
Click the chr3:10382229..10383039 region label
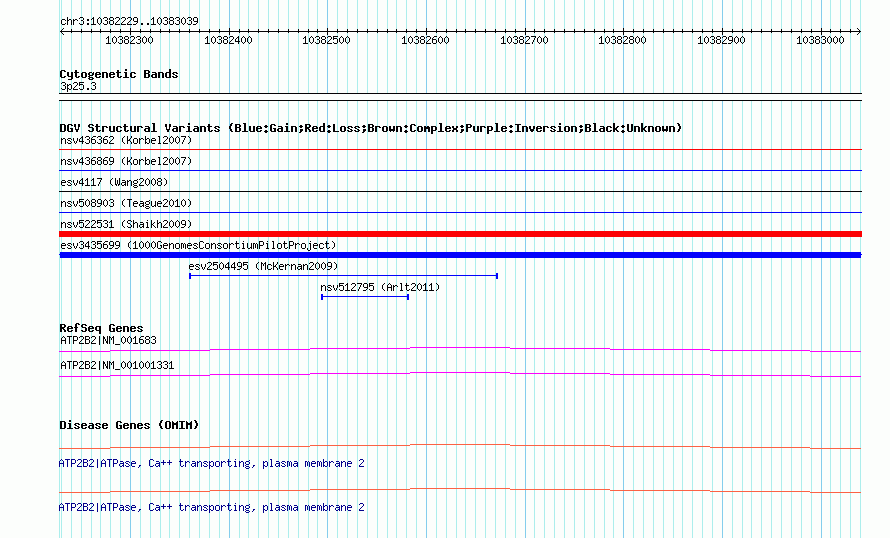[129, 22]
